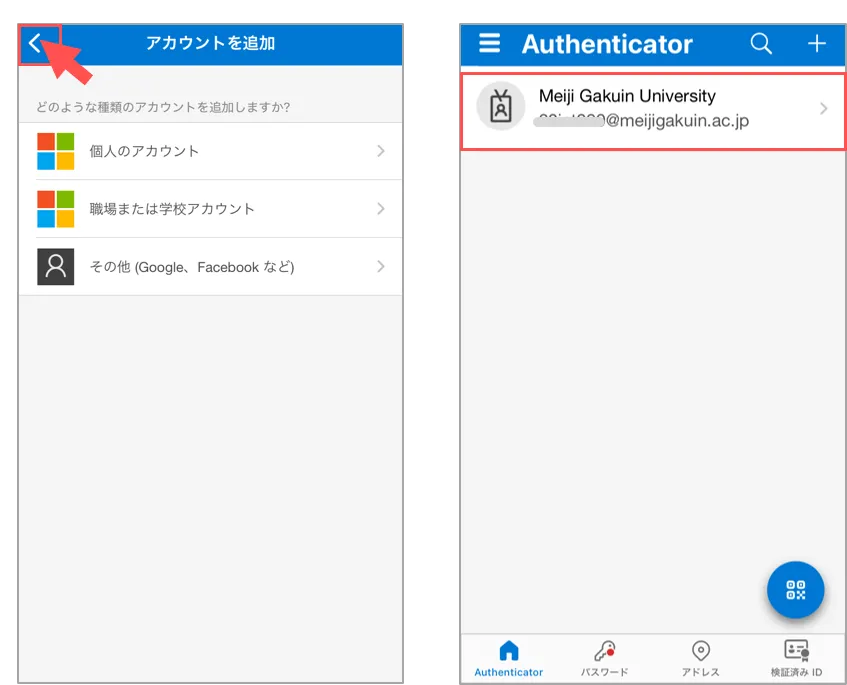Select その他 (Google、Facebook など)
The width and height of the screenshot is (847, 685).
pyautogui.click(x=211, y=266)
